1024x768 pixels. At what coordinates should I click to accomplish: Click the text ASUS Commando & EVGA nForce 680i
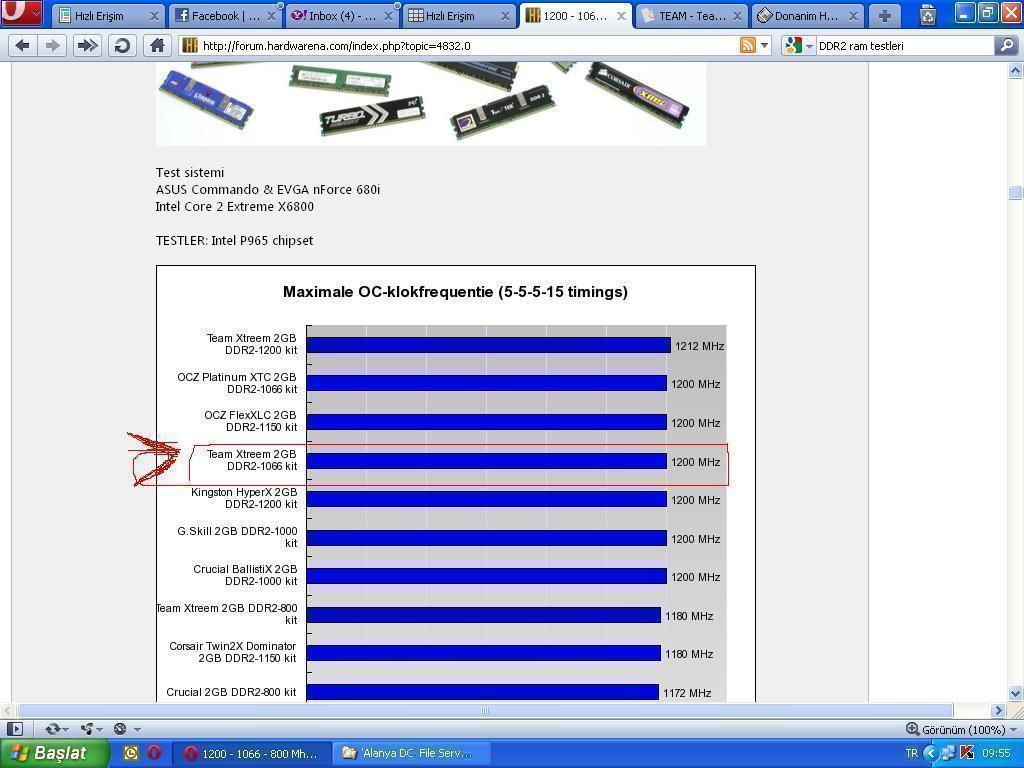pos(268,189)
